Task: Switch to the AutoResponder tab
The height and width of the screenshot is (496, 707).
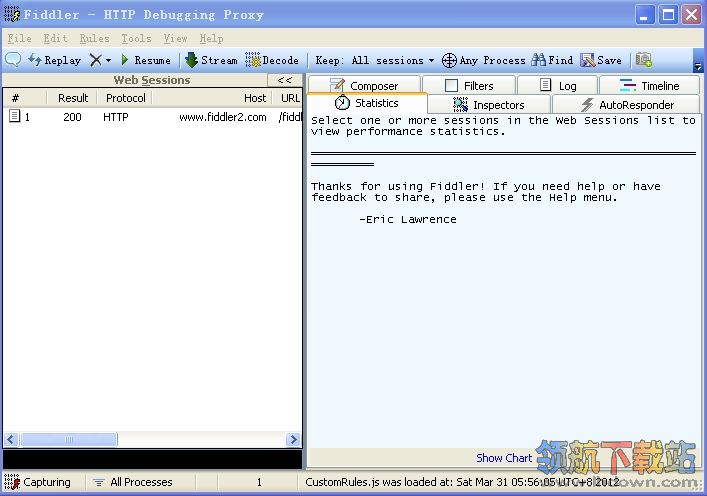Action: [627, 105]
